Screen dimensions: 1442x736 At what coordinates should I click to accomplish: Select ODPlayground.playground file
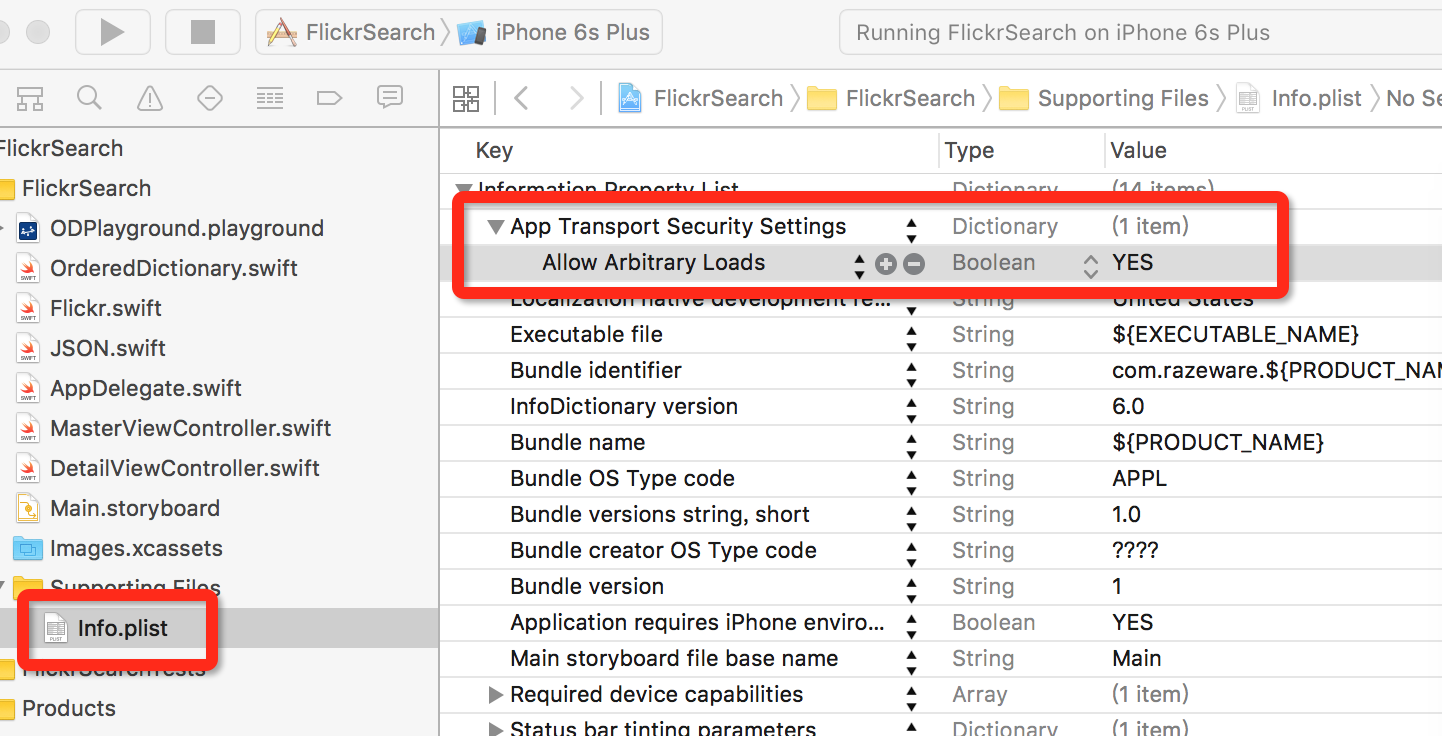[x=187, y=228]
